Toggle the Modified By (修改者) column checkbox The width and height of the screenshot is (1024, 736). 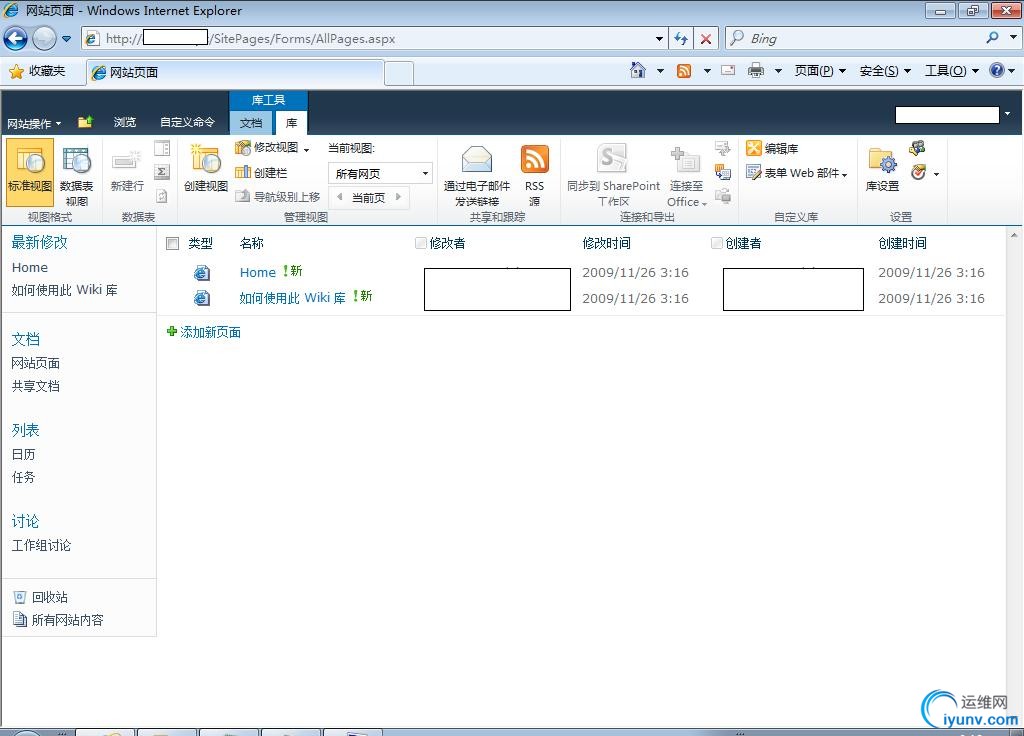point(421,243)
